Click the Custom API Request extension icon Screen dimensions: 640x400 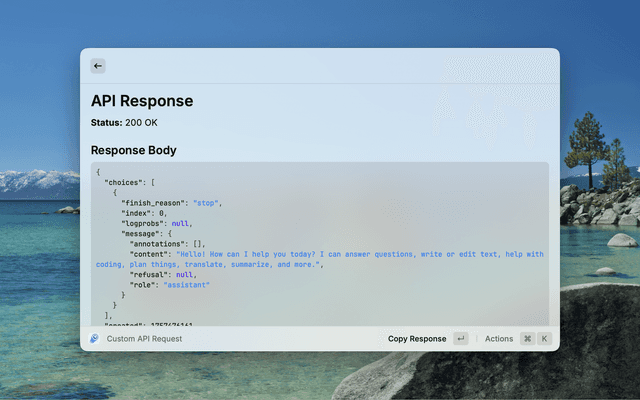pyautogui.click(x=94, y=339)
